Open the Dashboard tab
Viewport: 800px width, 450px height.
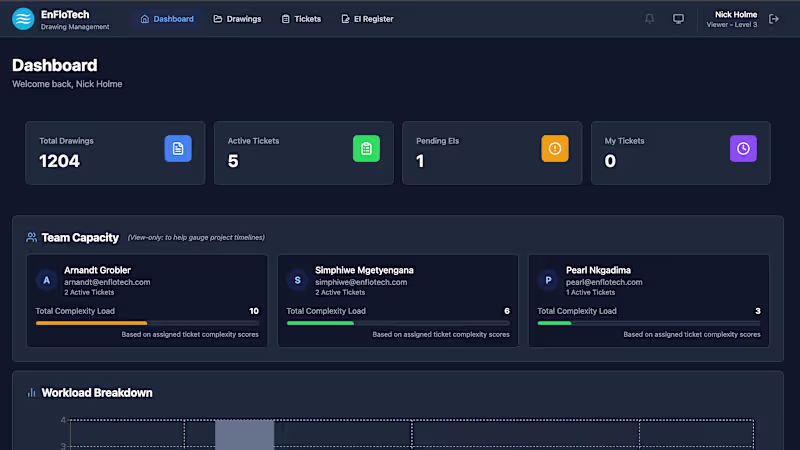167,19
